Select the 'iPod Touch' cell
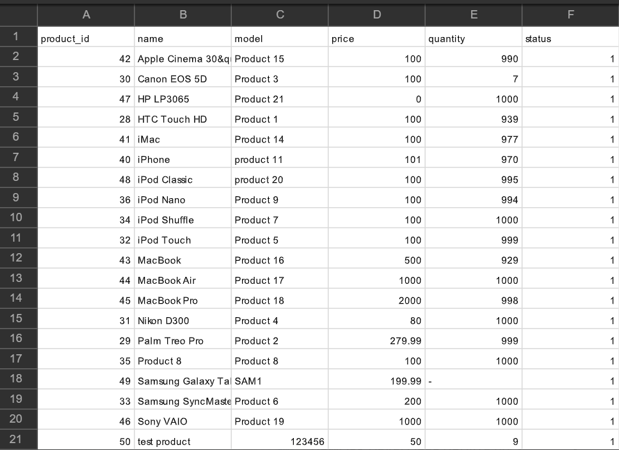 pos(183,238)
